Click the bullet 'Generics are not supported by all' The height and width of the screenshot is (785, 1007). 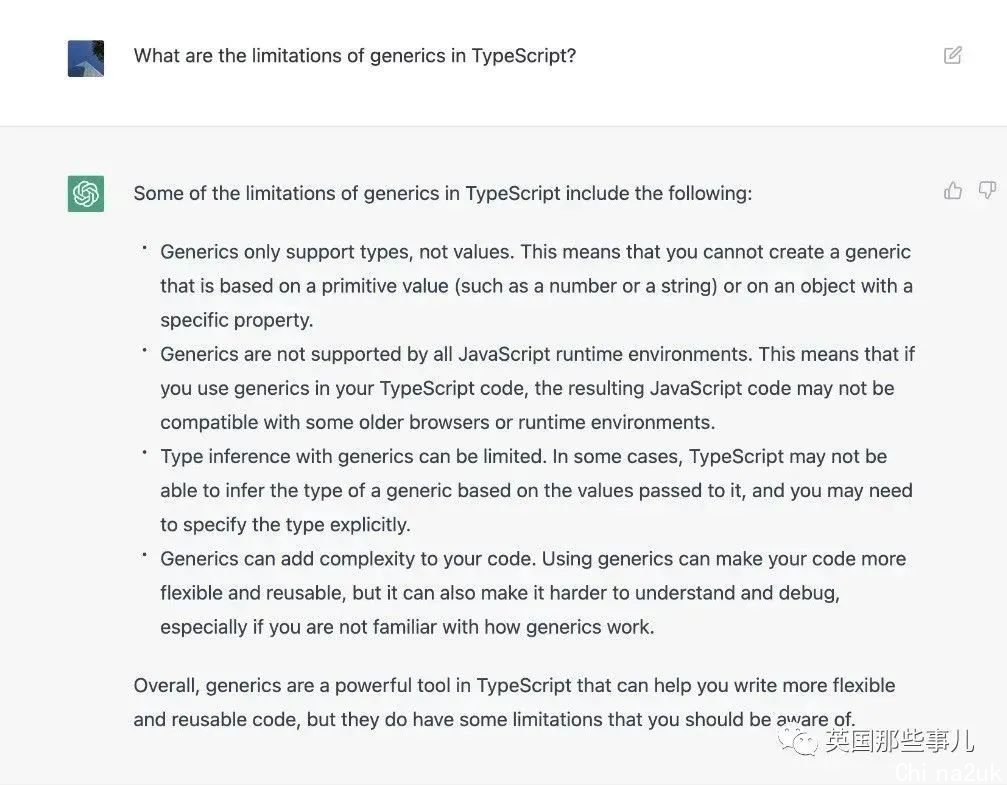click(x=538, y=388)
